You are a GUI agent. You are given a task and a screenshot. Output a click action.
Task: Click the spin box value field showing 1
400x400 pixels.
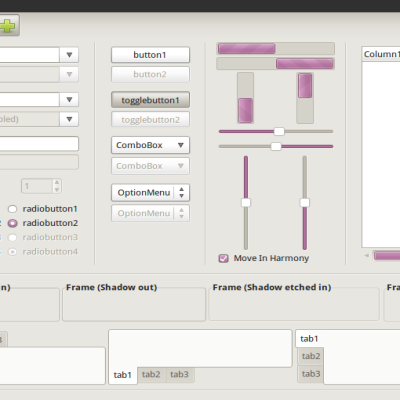(37, 186)
